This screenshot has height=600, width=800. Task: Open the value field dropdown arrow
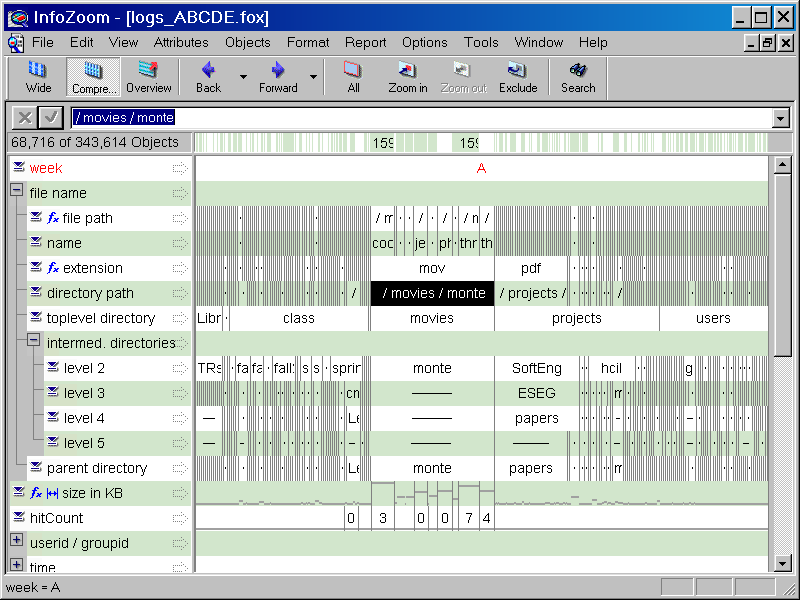pos(780,118)
